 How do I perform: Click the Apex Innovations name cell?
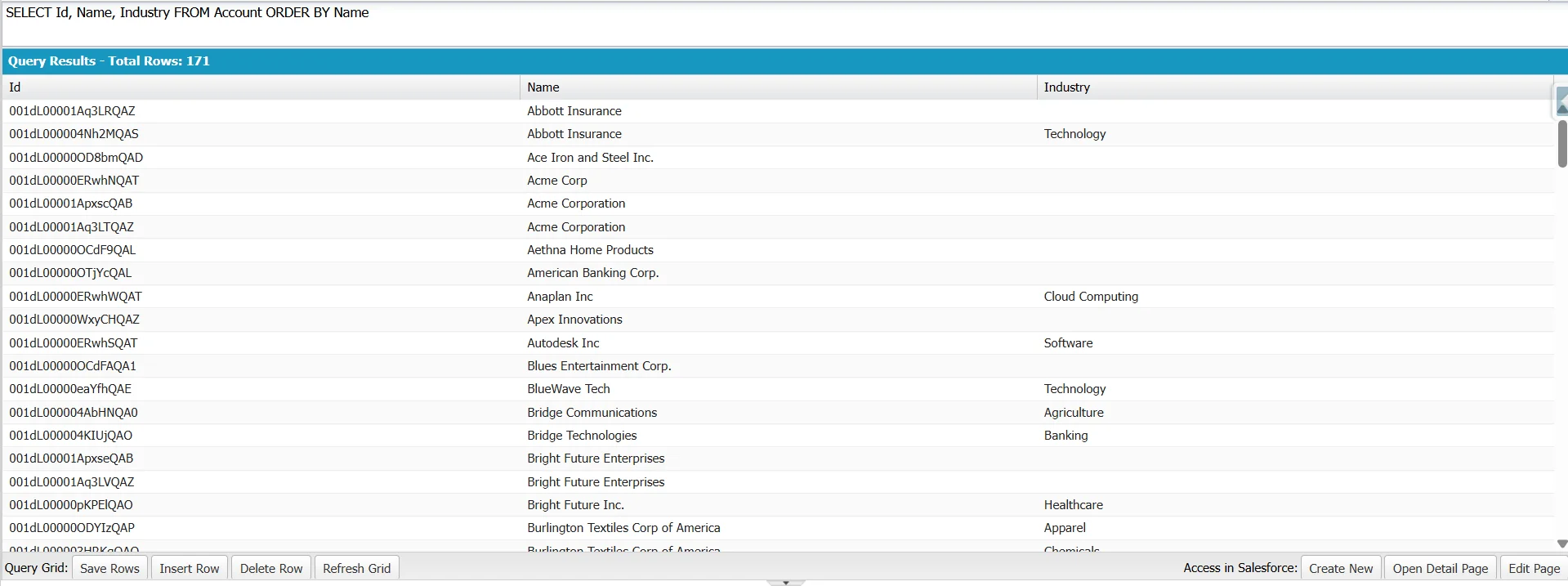pyautogui.click(x=778, y=320)
